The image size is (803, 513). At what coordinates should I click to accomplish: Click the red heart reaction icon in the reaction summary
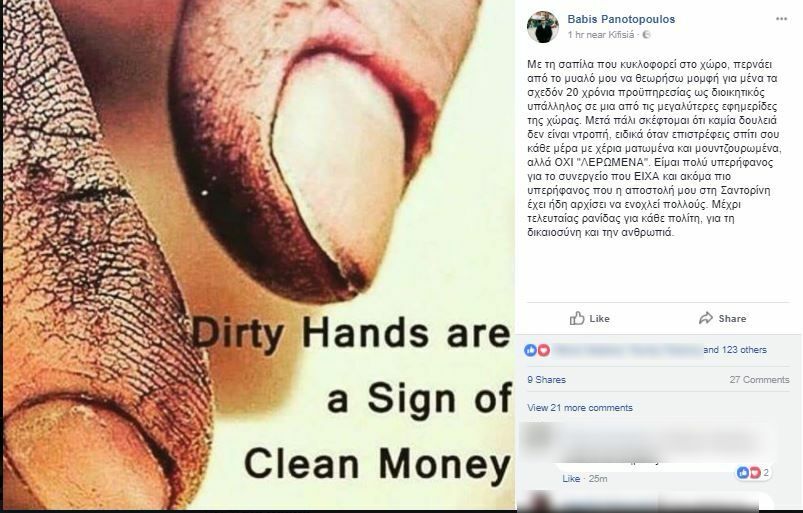click(543, 350)
